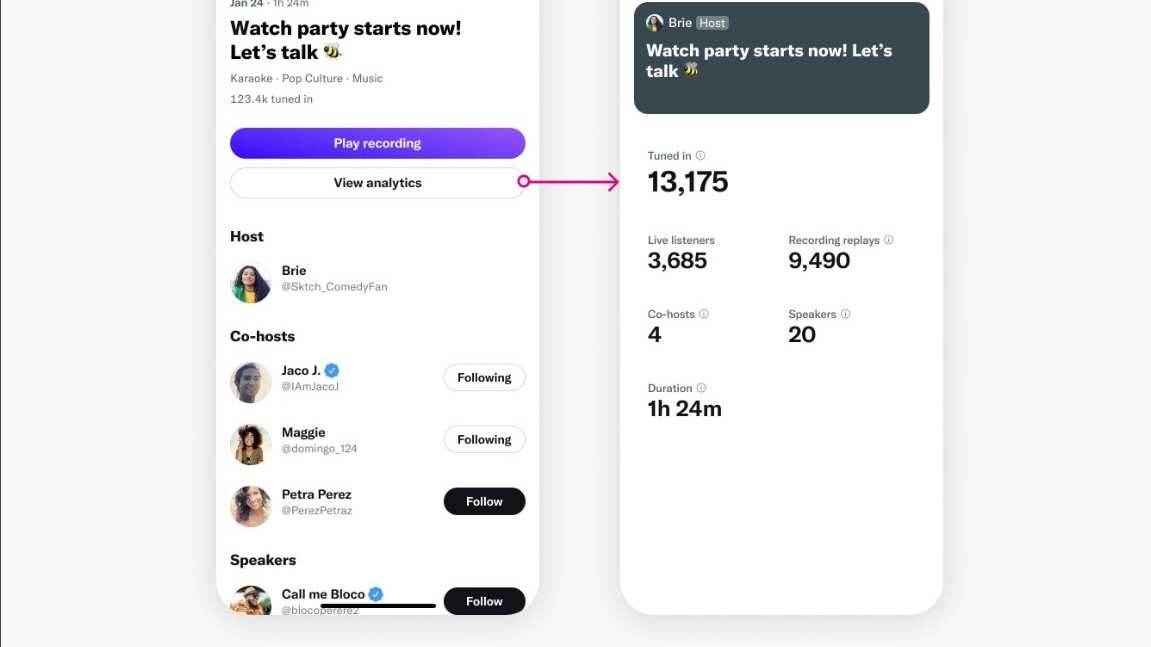
Task: Toggle Following for Jaco J.
Action: coord(484,378)
